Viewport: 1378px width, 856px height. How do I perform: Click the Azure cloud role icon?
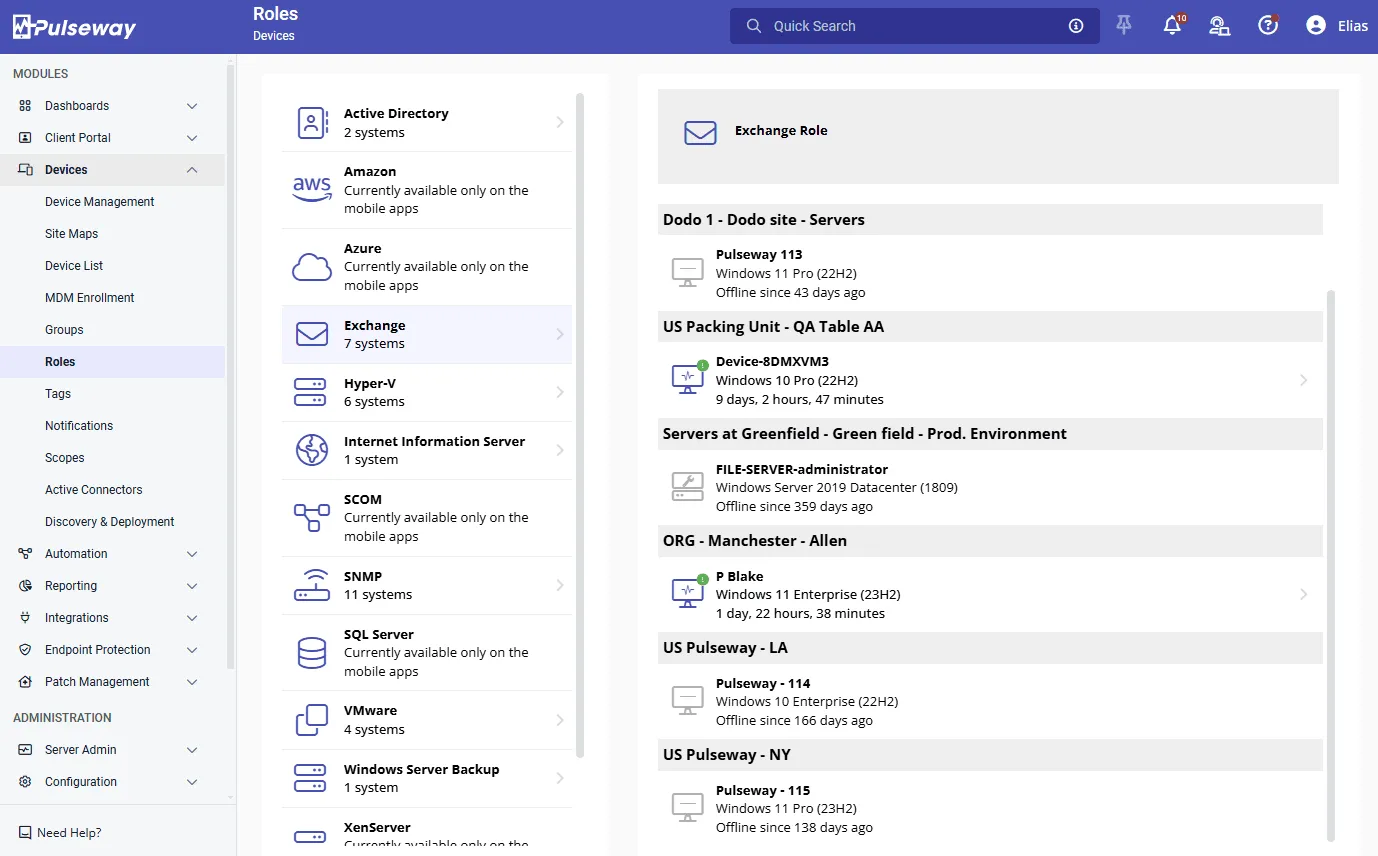[x=312, y=267]
